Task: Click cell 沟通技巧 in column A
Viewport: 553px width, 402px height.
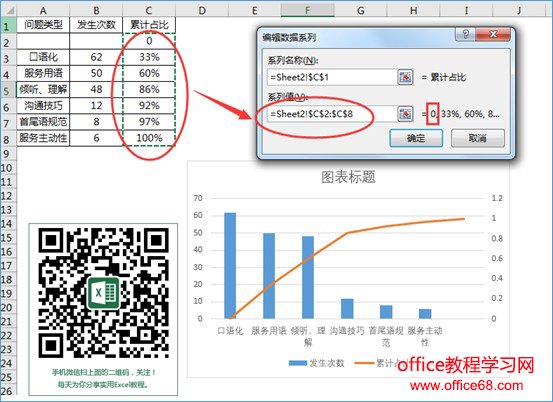Action: pos(43,106)
